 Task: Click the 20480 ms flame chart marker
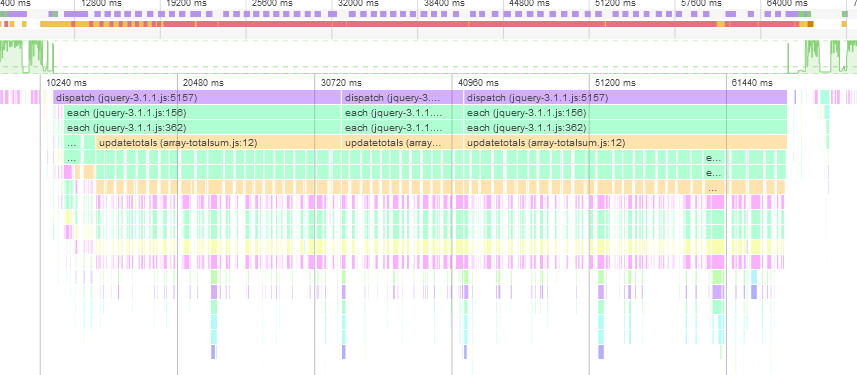click(203, 83)
